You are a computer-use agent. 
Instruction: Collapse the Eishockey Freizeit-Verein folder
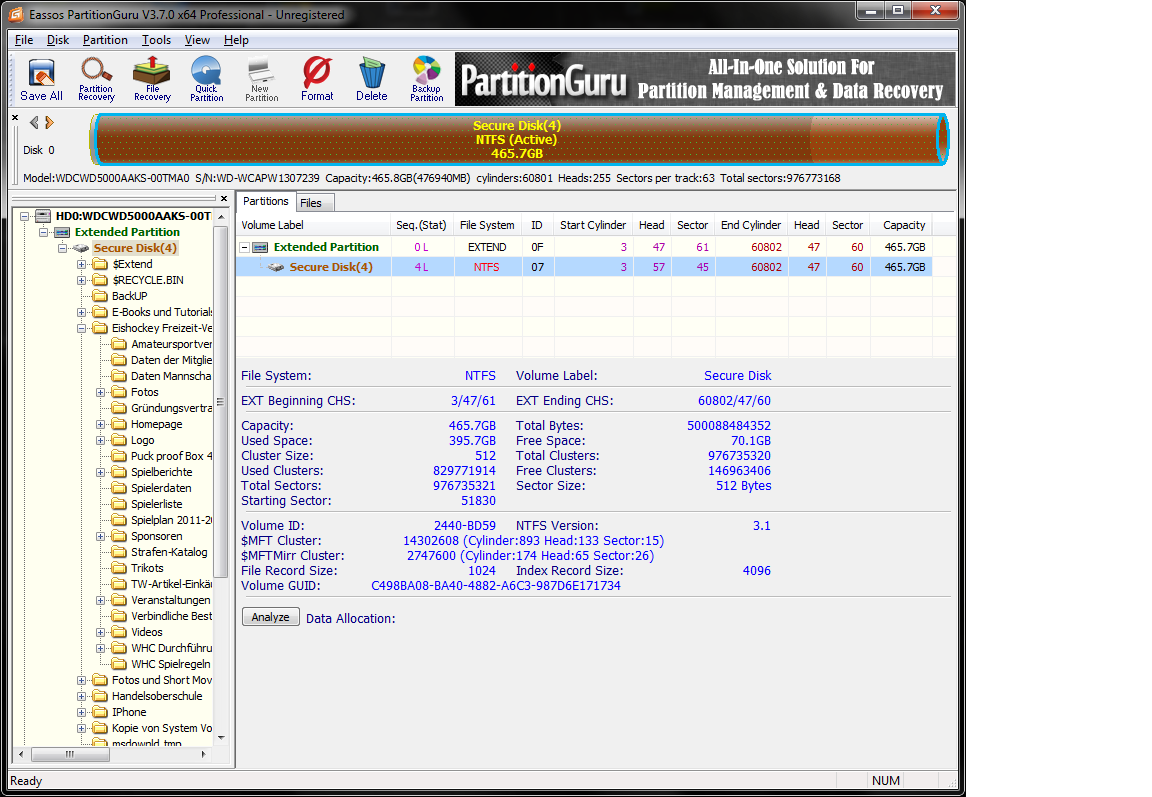82,328
